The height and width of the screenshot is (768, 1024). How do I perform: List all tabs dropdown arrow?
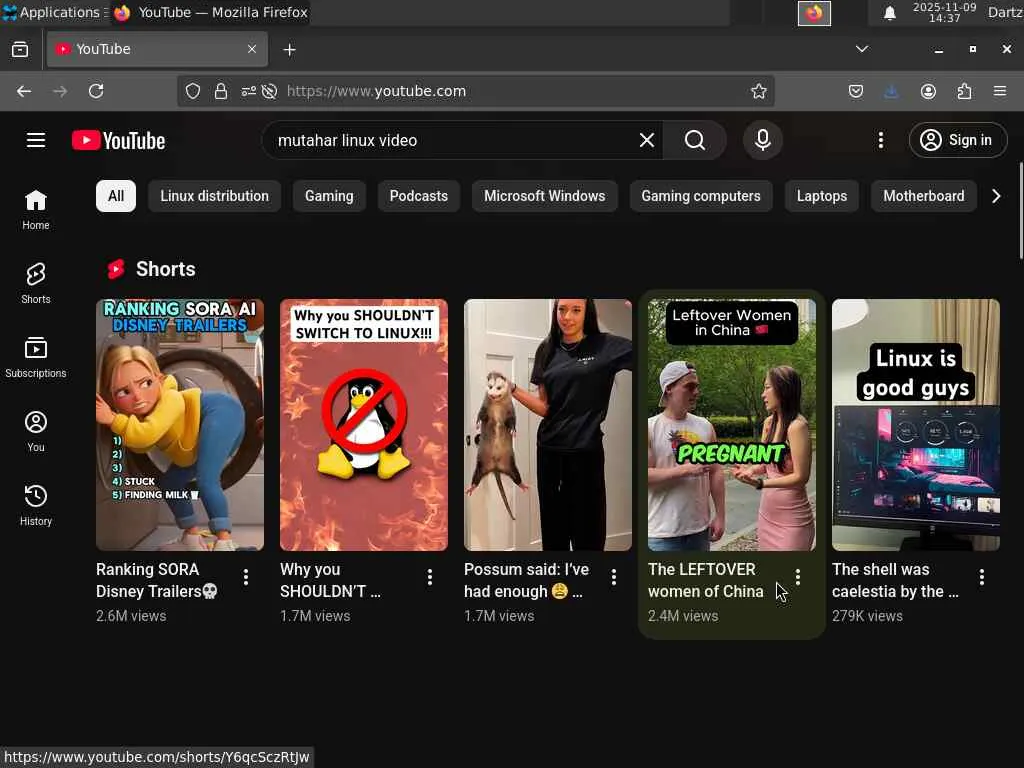click(x=862, y=49)
